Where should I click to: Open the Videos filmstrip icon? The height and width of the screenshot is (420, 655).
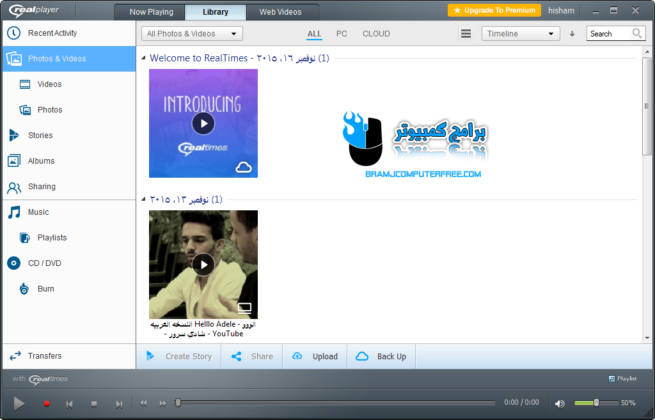tap(25, 84)
